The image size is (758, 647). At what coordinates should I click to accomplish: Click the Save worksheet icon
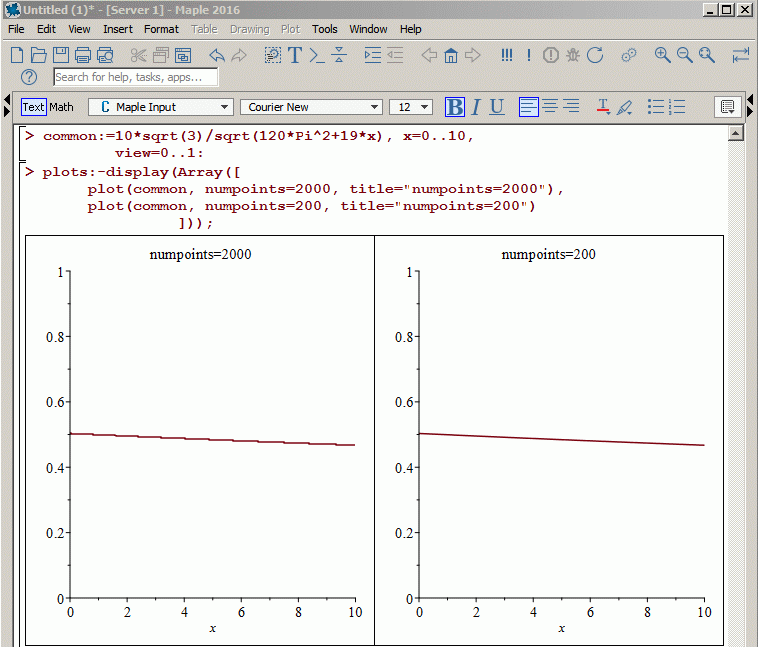[x=61, y=55]
